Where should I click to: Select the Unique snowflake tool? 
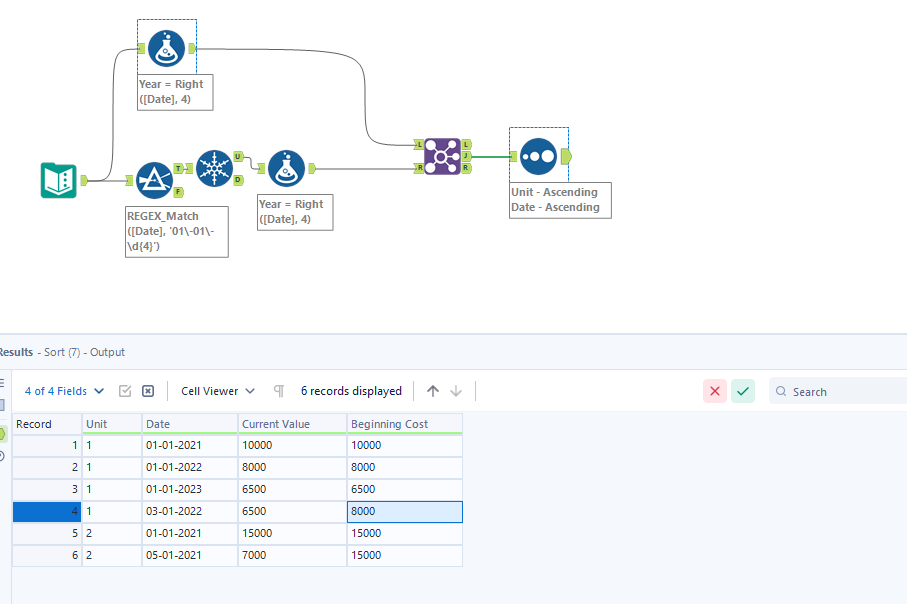pos(215,168)
